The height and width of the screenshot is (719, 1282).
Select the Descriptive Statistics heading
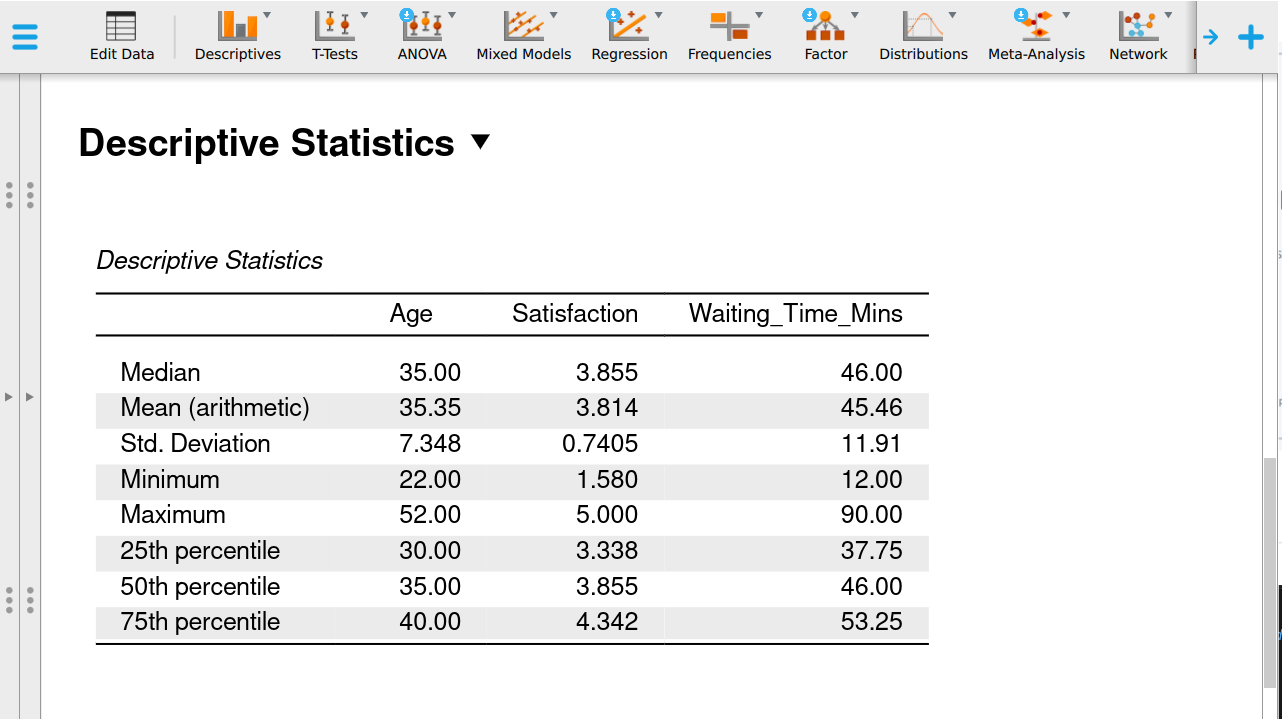point(266,143)
